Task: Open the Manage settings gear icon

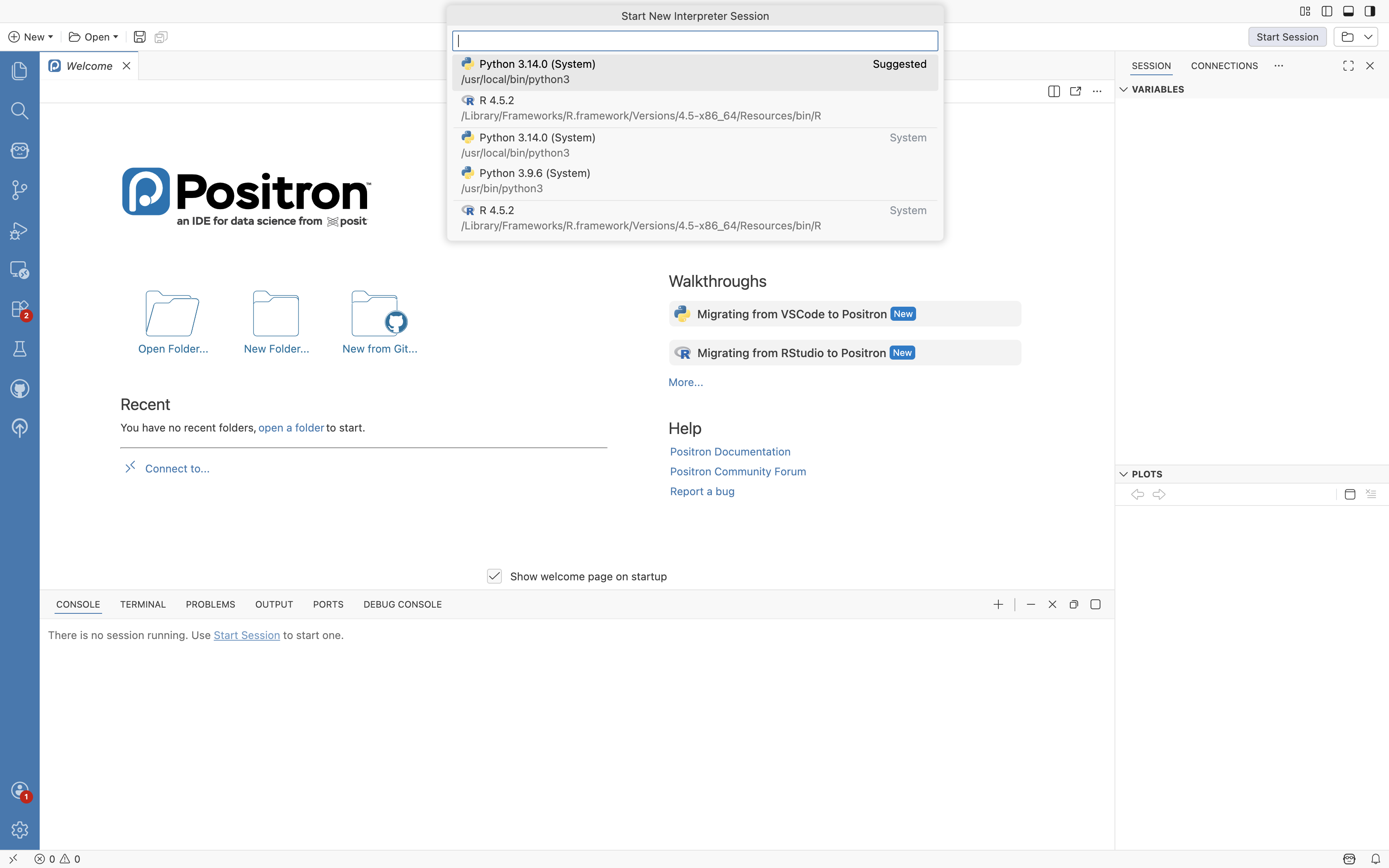Action: point(19,830)
